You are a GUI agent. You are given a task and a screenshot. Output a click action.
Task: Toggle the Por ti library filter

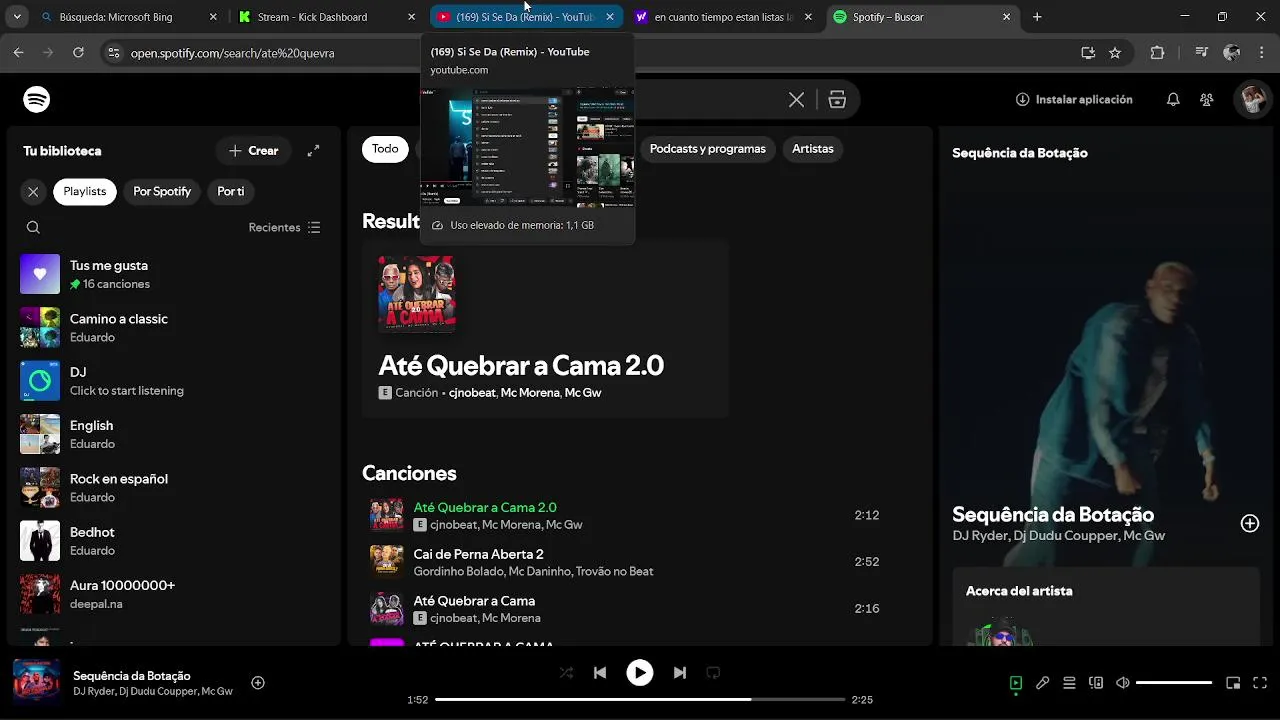(230, 191)
